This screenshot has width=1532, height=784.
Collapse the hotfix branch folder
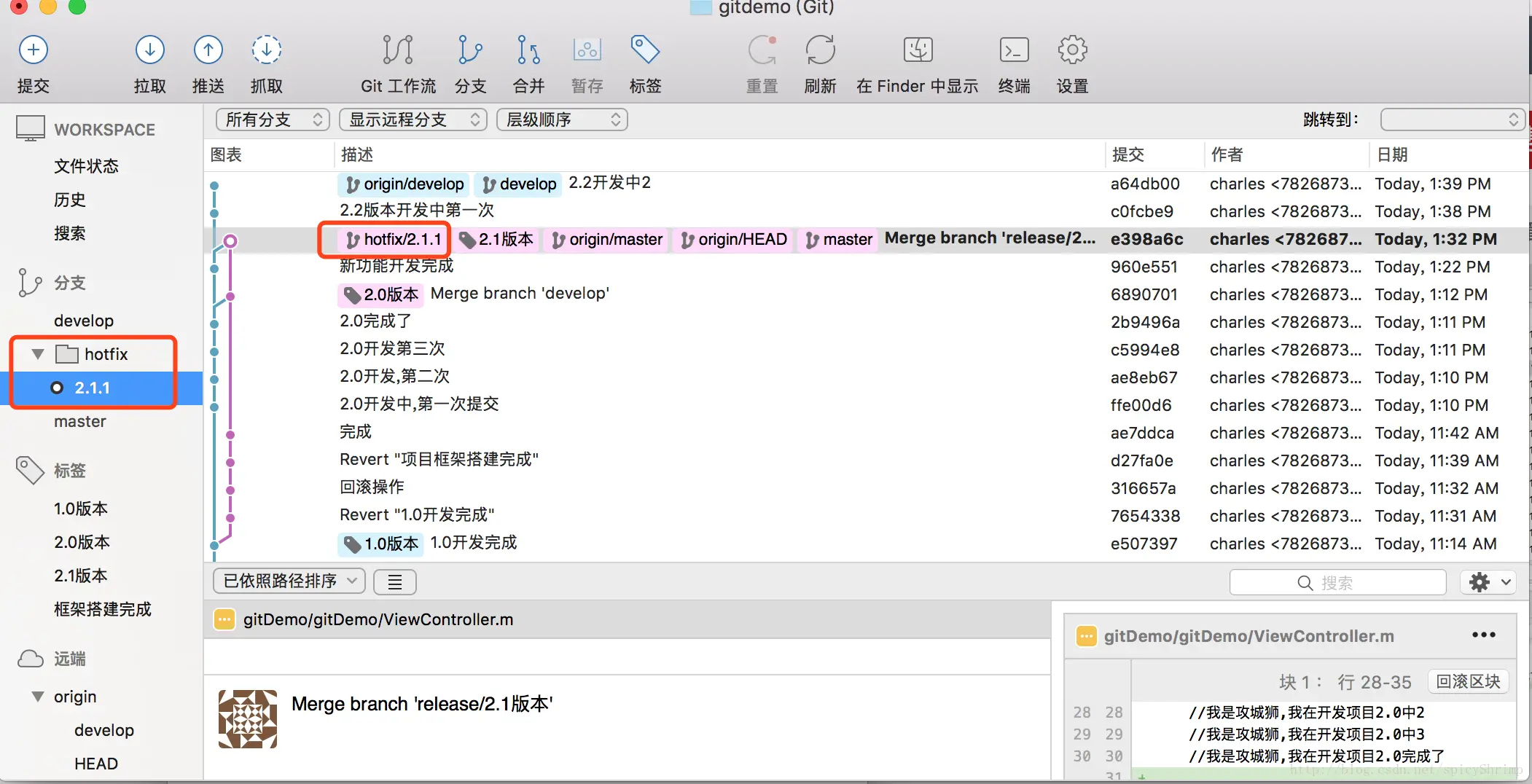tap(38, 354)
